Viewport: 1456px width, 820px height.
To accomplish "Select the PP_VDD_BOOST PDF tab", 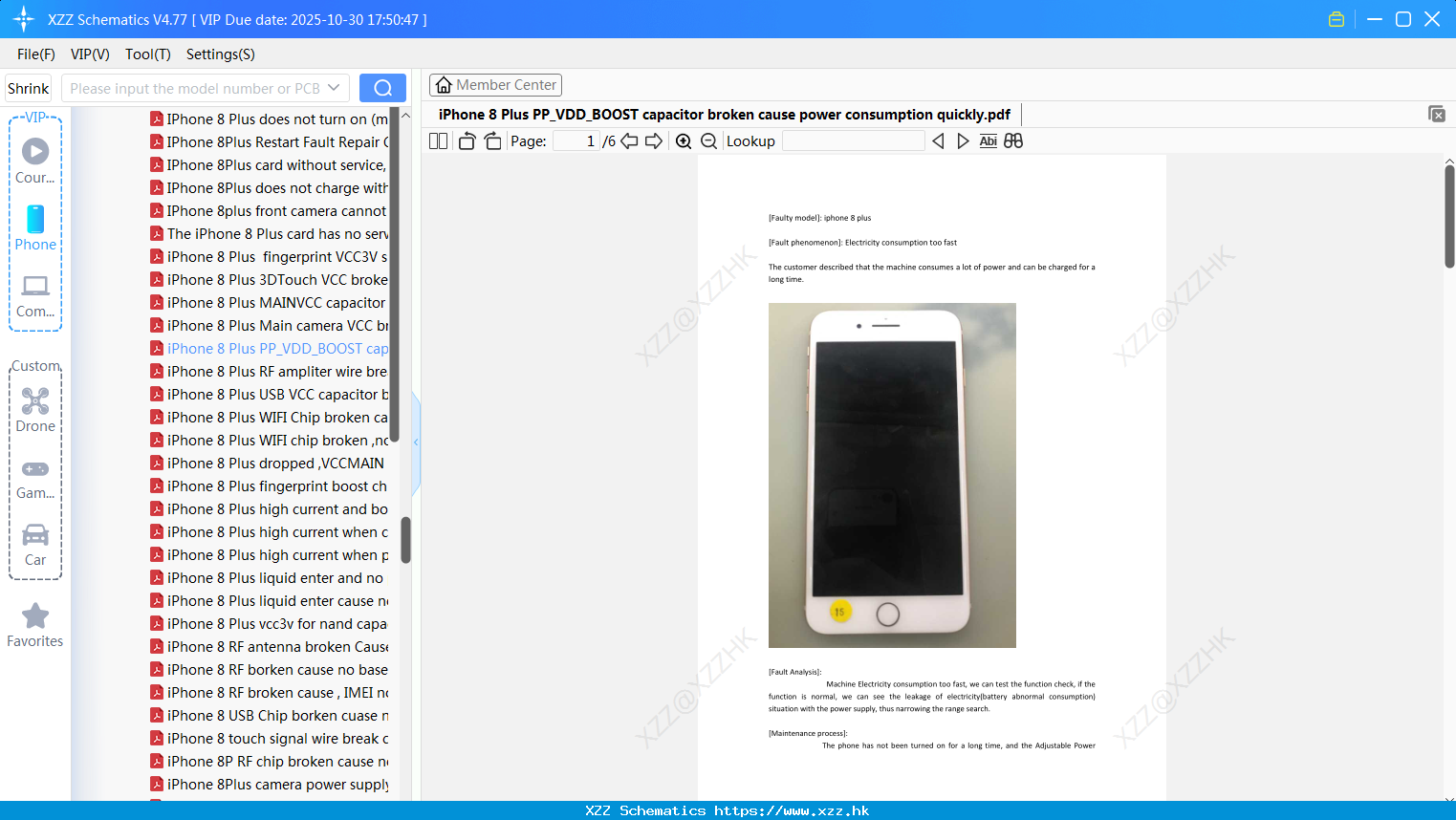I will coord(725,115).
